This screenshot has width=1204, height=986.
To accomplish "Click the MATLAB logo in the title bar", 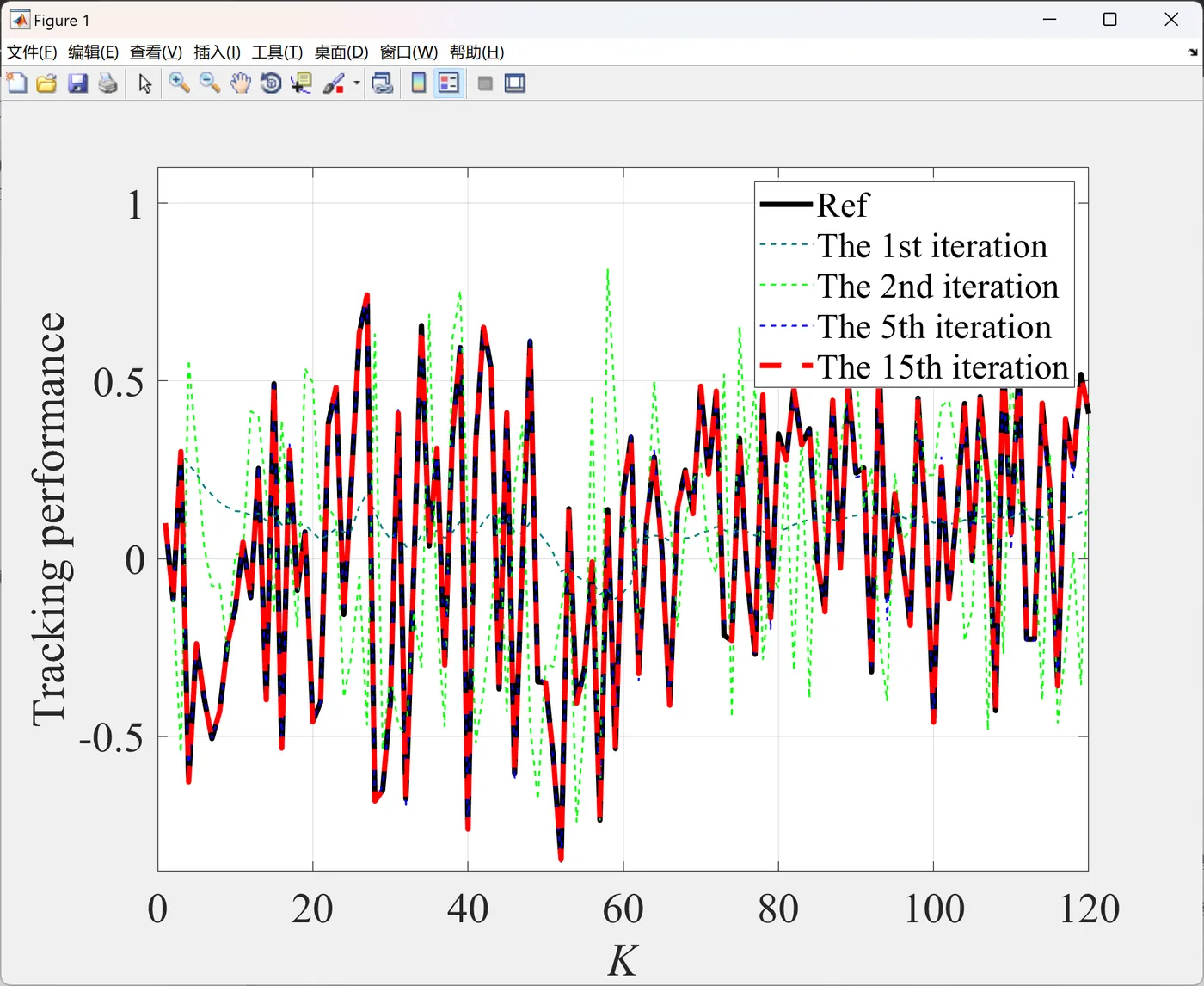I will tap(20, 20).
